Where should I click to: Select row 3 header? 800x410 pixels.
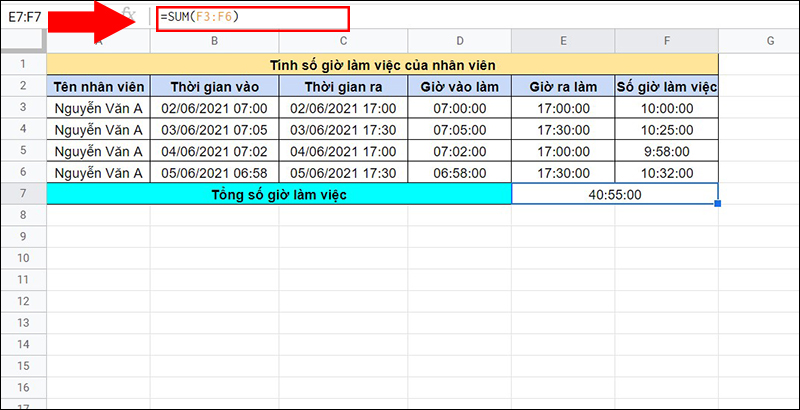point(23,108)
